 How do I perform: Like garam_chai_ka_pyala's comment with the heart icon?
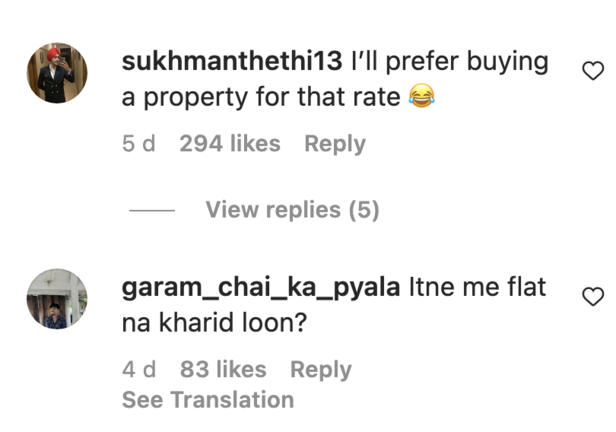(x=593, y=297)
